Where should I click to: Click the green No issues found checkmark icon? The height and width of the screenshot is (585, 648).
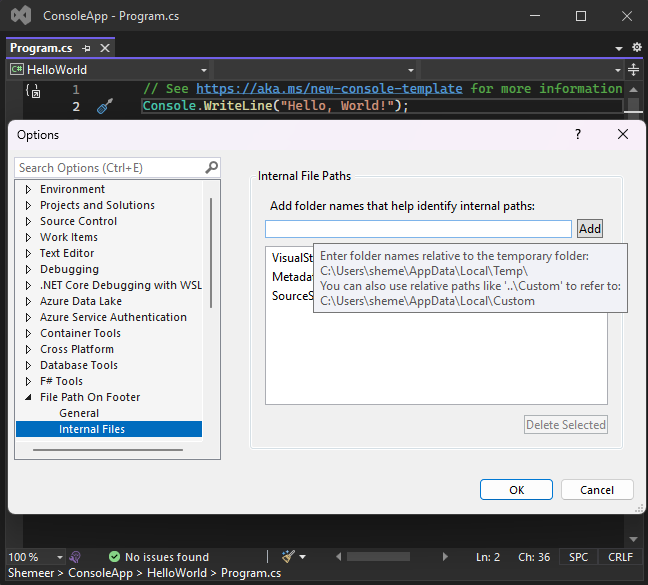pos(115,557)
